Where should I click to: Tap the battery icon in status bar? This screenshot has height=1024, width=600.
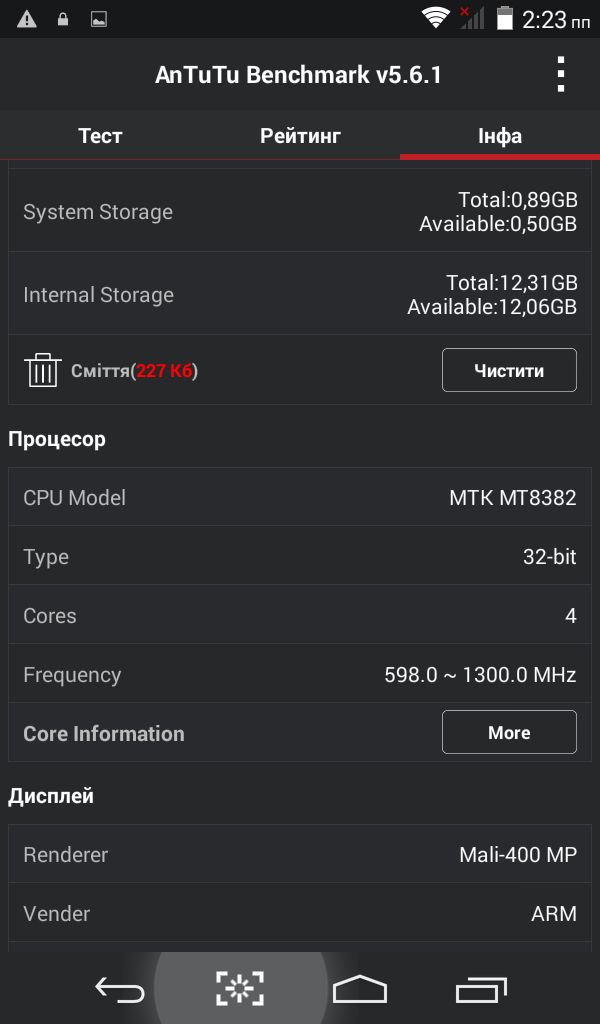pos(505,18)
